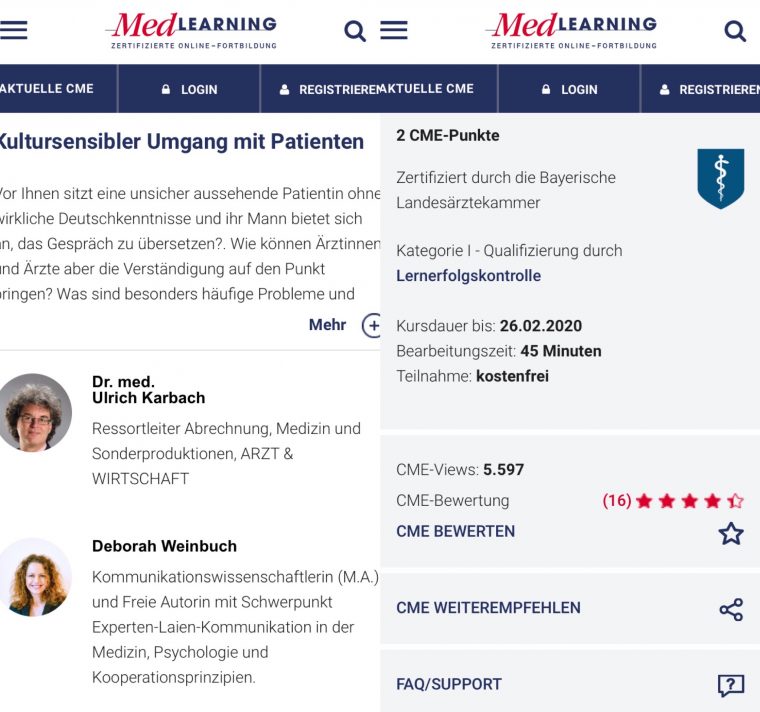Click Dr. Ulrich Karbach's portrait photo
The image size is (760, 712).
pyautogui.click(x=36, y=412)
